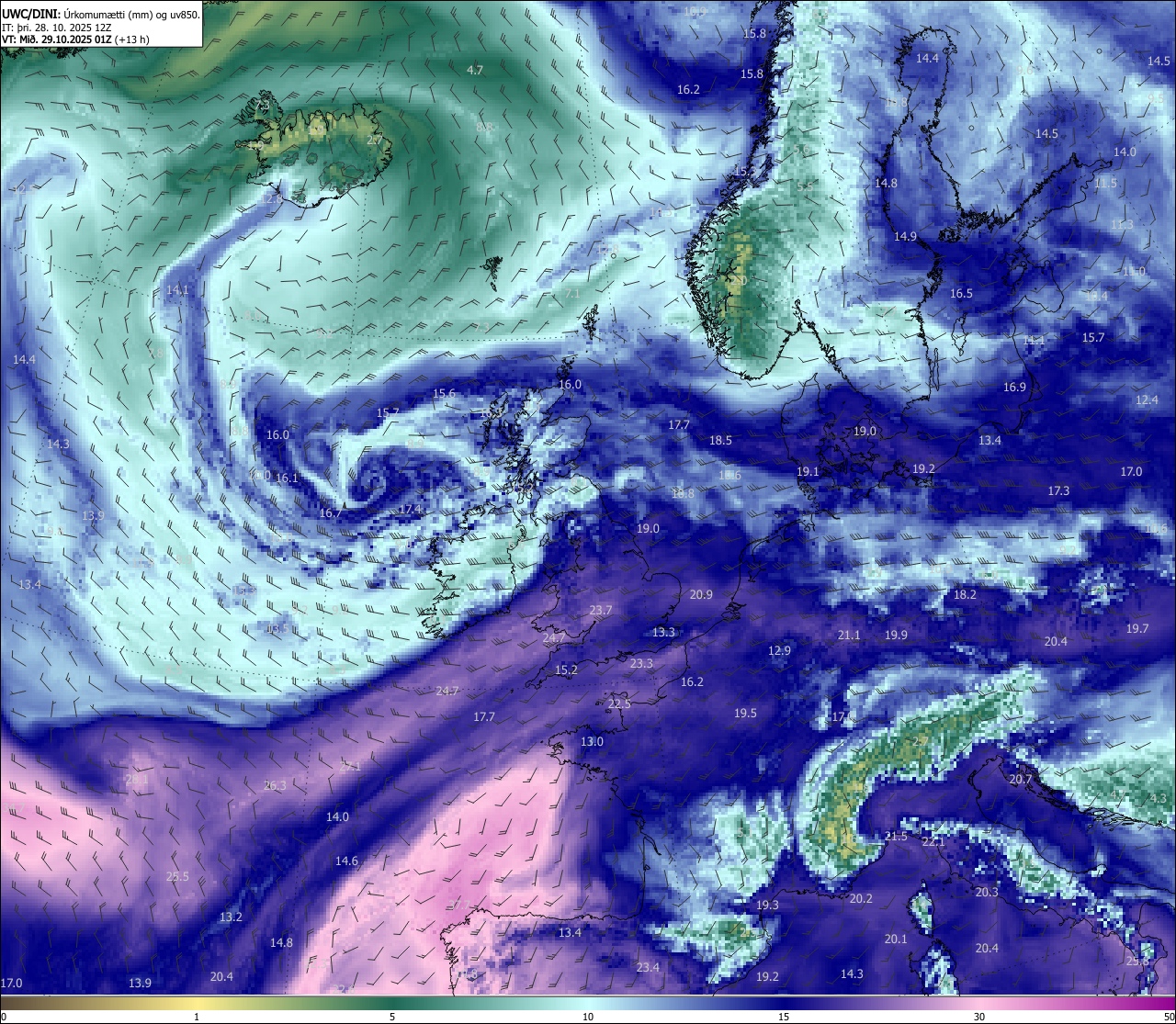The image size is (1176, 1024).
Task: Click the 12.9 value label
Action: (x=779, y=651)
